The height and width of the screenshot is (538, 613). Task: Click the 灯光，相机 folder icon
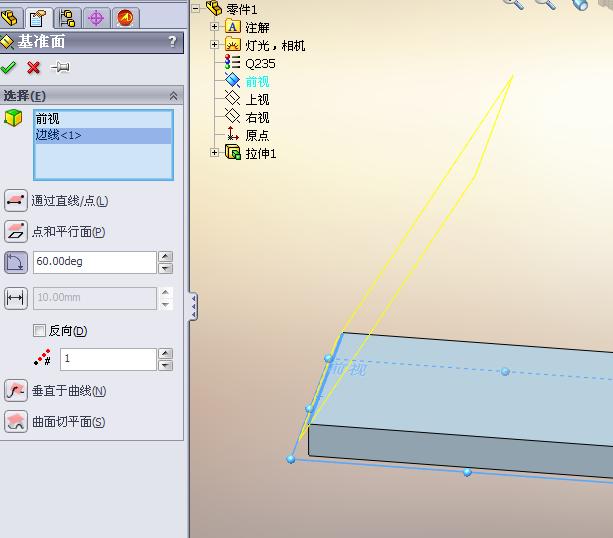tap(233, 45)
